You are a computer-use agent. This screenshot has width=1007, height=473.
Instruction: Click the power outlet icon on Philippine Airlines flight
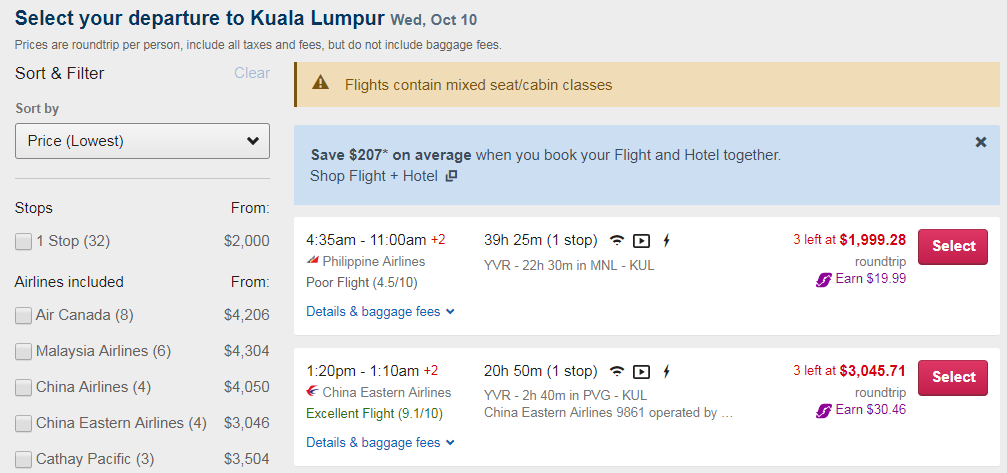(666, 241)
